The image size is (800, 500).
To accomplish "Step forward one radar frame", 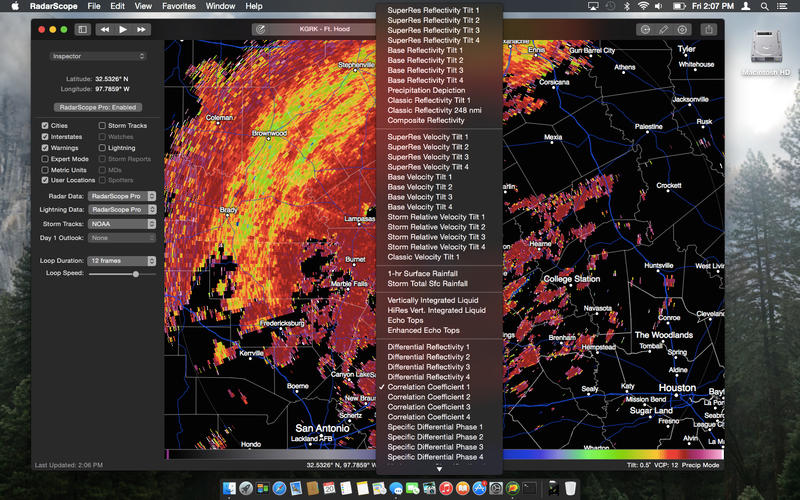I will click(x=141, y=30).
